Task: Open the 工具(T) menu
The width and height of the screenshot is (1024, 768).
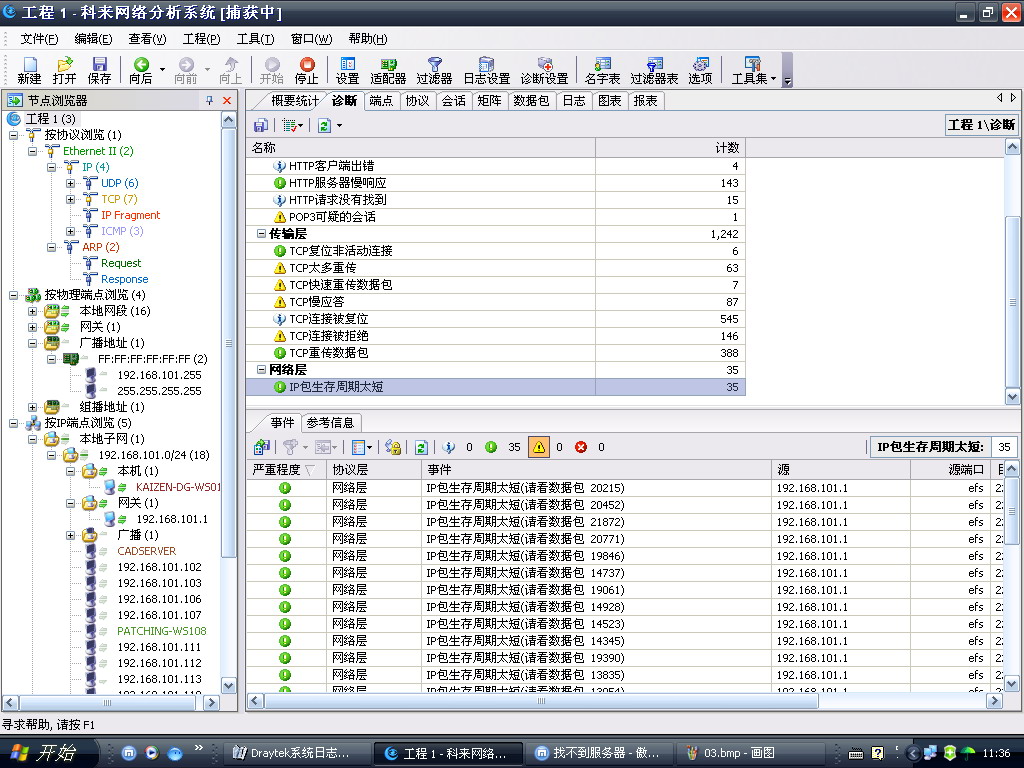Action: pos(255,39)
